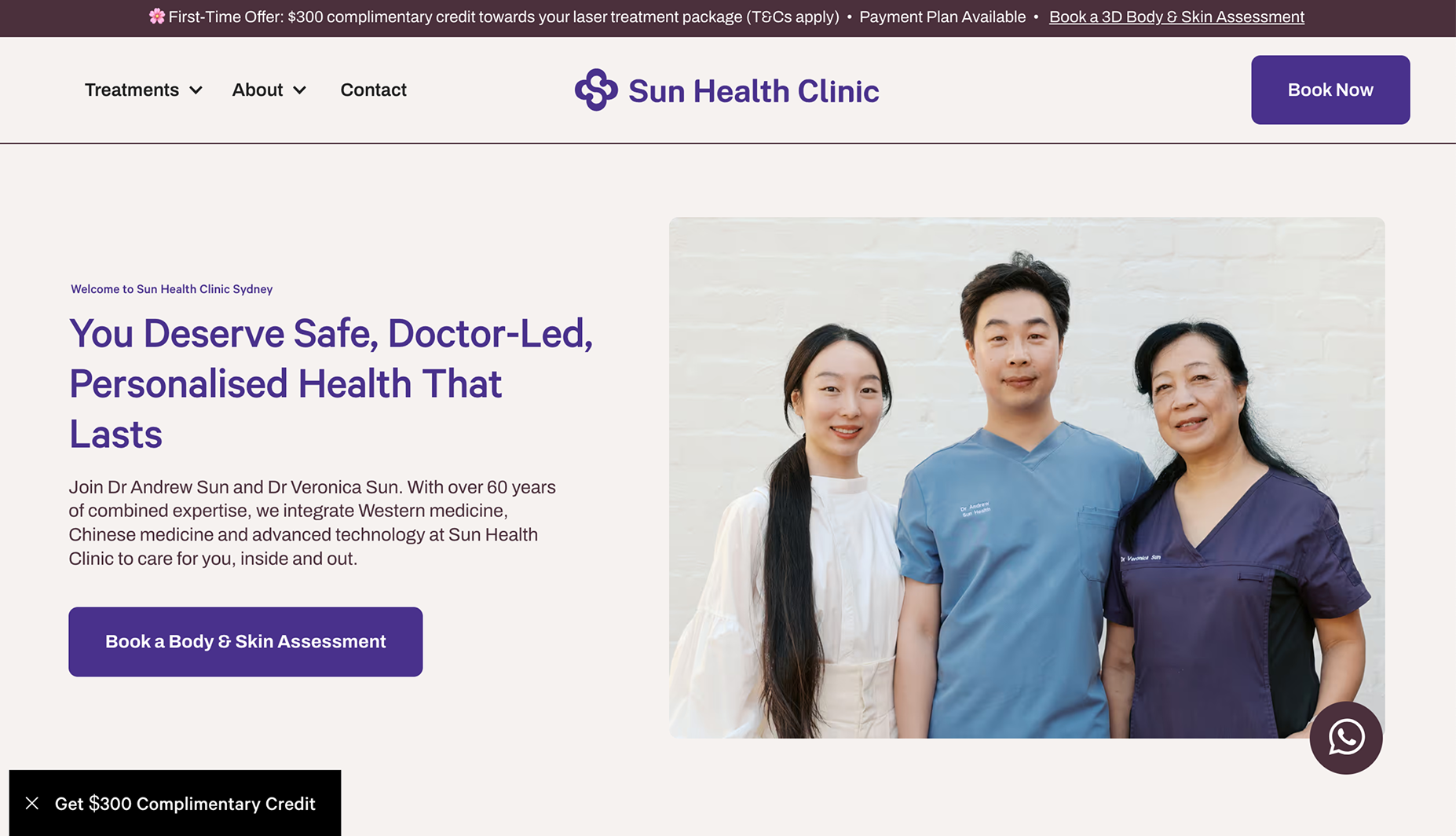Image resolution: width=1456 pixels, height=836 pixels.
Task: Expand the About chevron arrow
Action: (299, 90)
